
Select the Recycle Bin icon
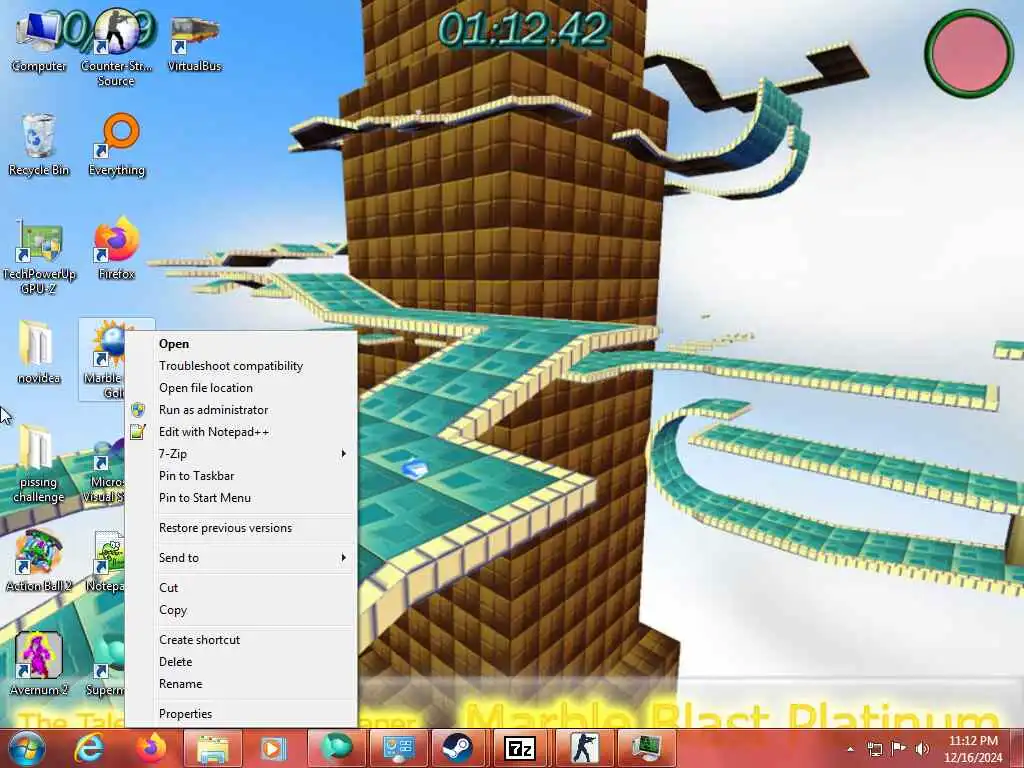(x=39, y=145)
